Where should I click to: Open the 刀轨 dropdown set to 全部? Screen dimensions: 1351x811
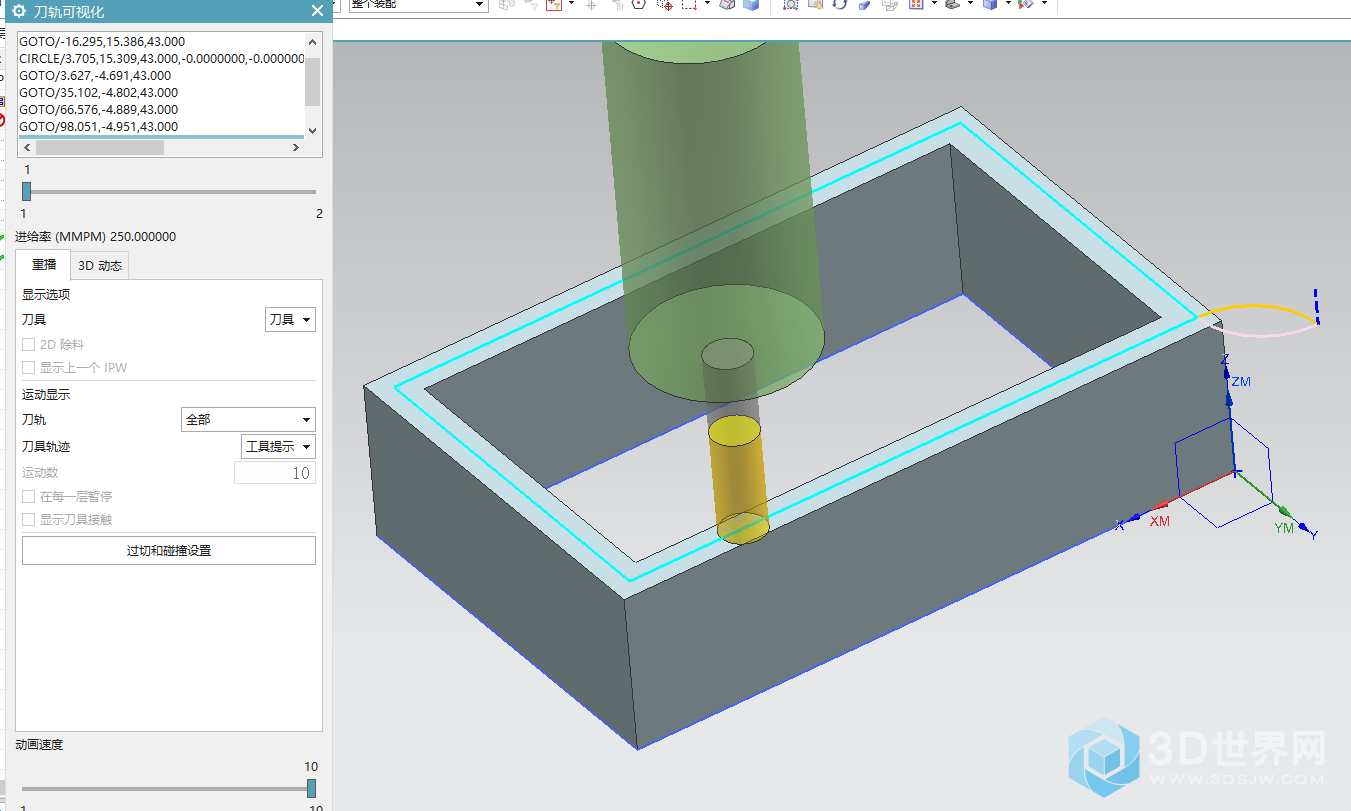point(249,420)
